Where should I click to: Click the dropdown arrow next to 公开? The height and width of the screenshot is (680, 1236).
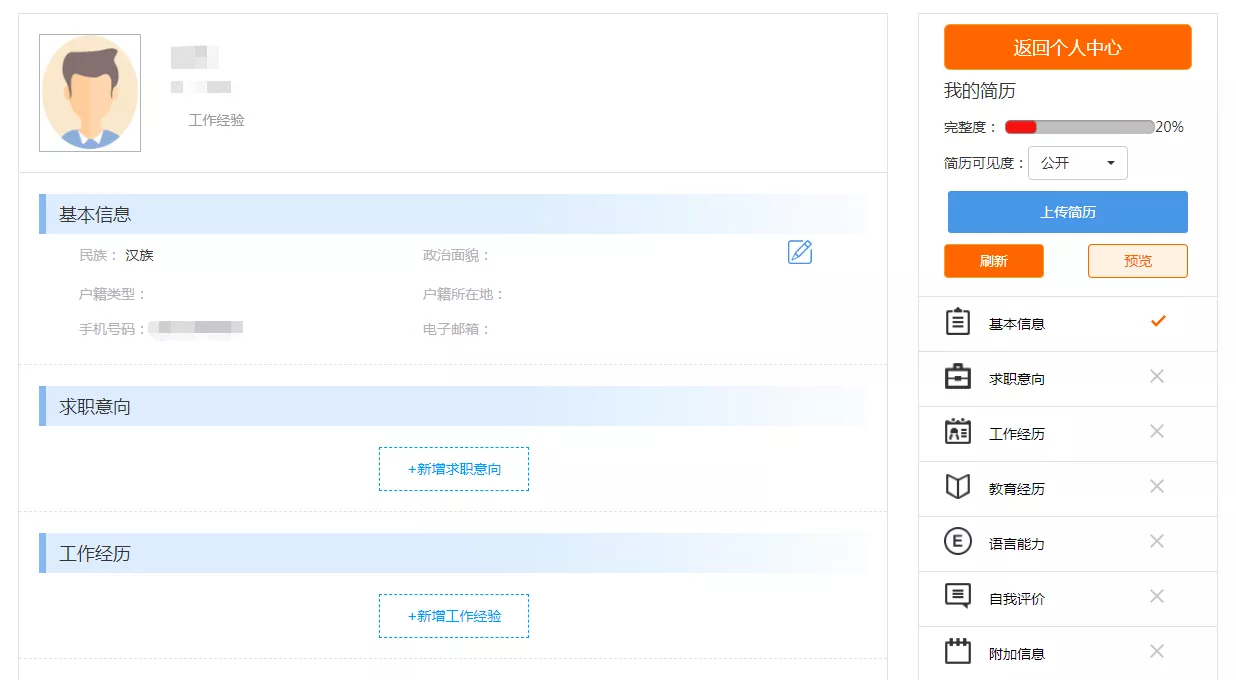[1111, 164]
